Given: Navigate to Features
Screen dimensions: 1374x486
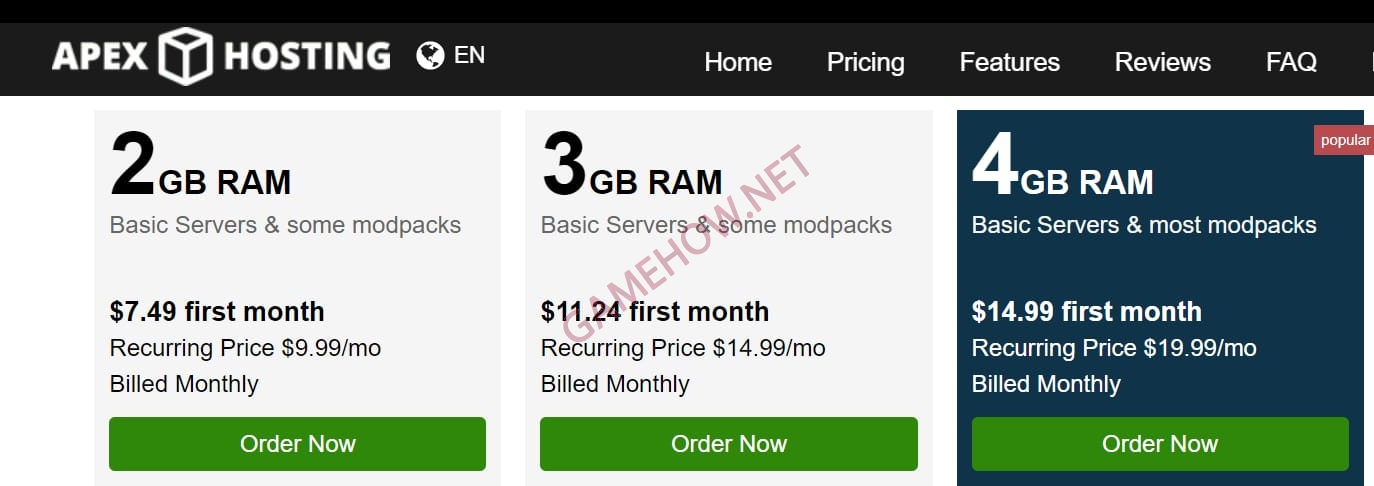Looking at the screenshot, I should 1010,62.
